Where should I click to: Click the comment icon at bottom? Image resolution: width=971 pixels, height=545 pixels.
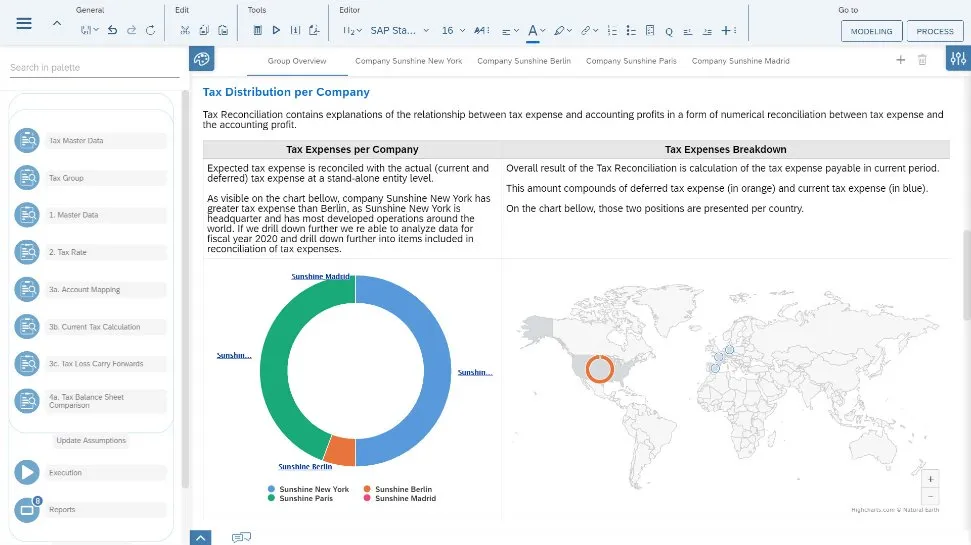(241, 537)
